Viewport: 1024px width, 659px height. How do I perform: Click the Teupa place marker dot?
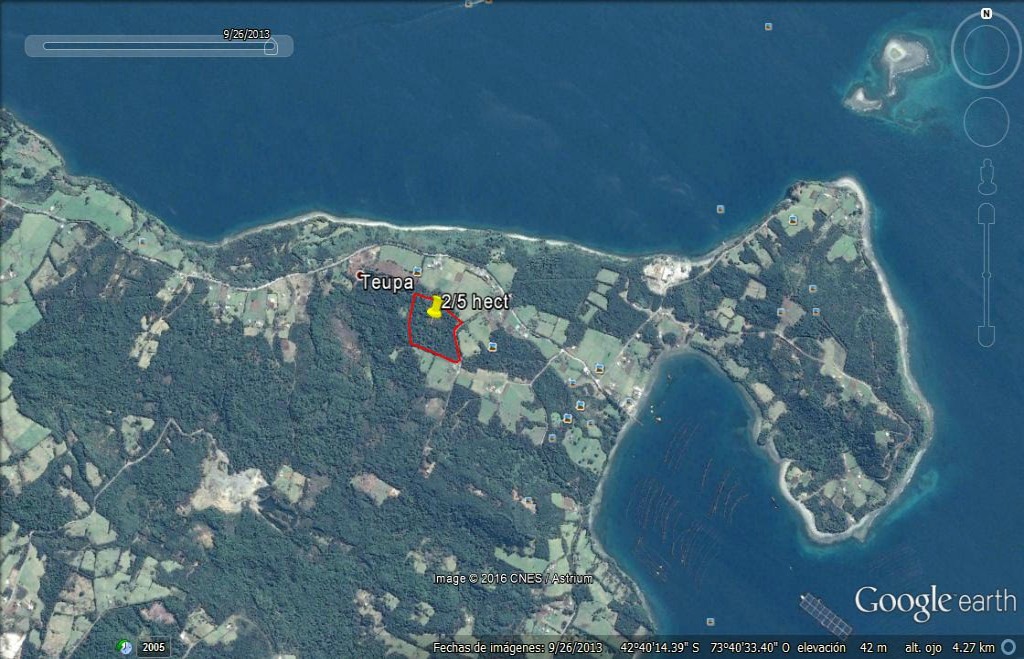(x=360, y=275)
